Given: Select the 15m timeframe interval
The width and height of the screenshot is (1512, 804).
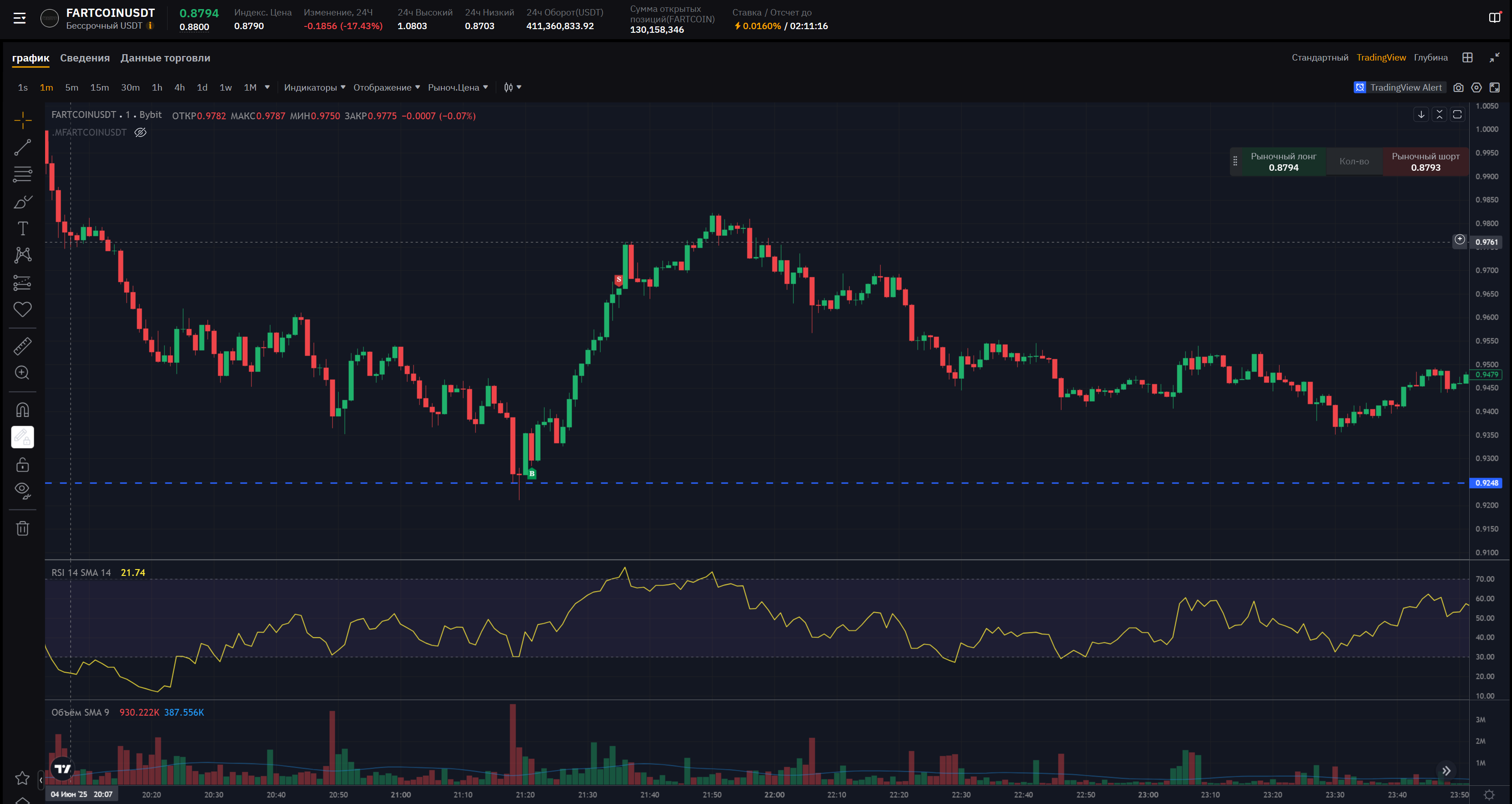Looking at the screenshot, I should click(x=99, y=87).
